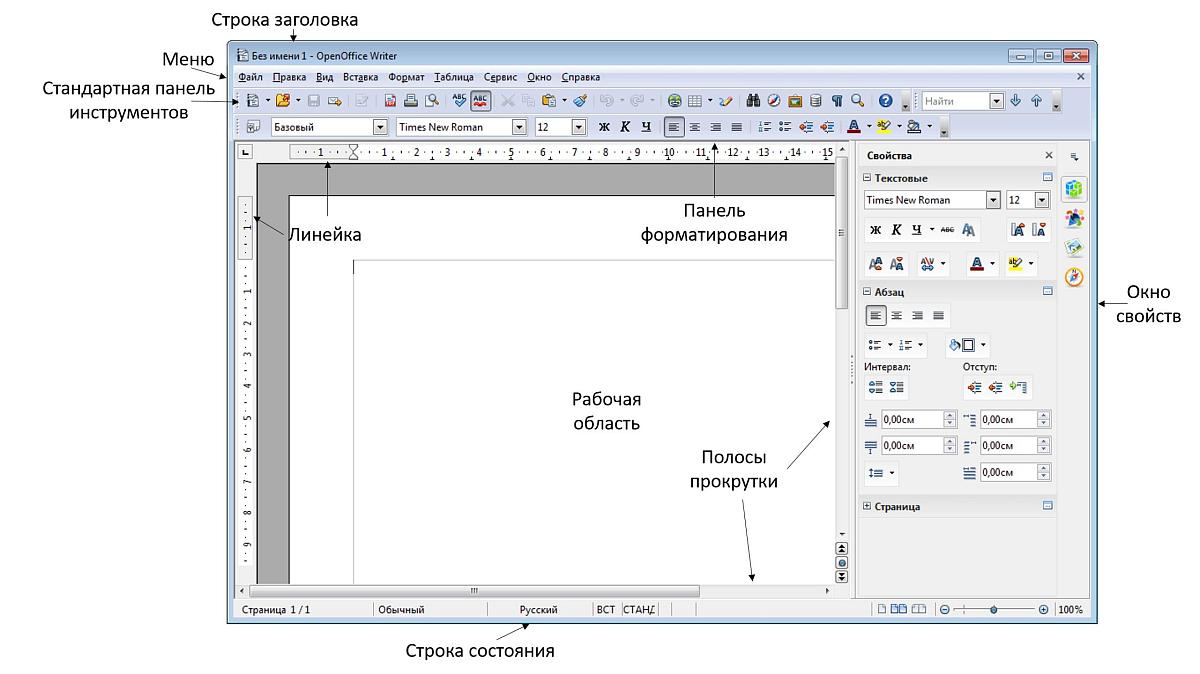Open font size dropdown in Properties sidebar
1200x674 pixels.
(x=1041, y=200)
